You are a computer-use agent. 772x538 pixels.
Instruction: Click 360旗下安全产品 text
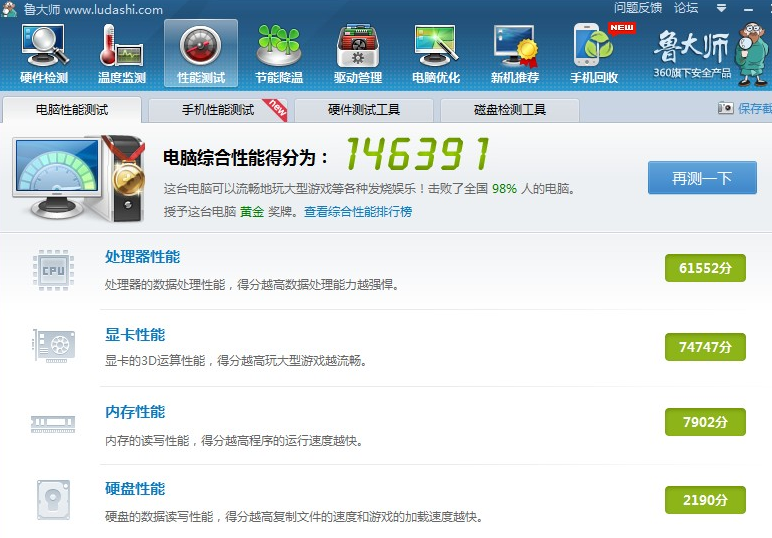692,73
